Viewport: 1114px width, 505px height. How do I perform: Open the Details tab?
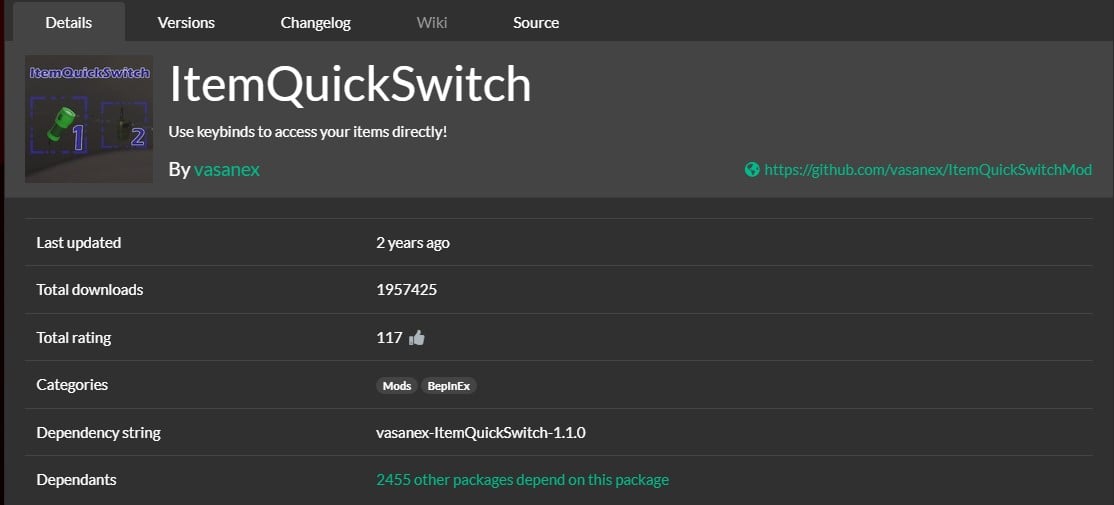click(68, 22)
